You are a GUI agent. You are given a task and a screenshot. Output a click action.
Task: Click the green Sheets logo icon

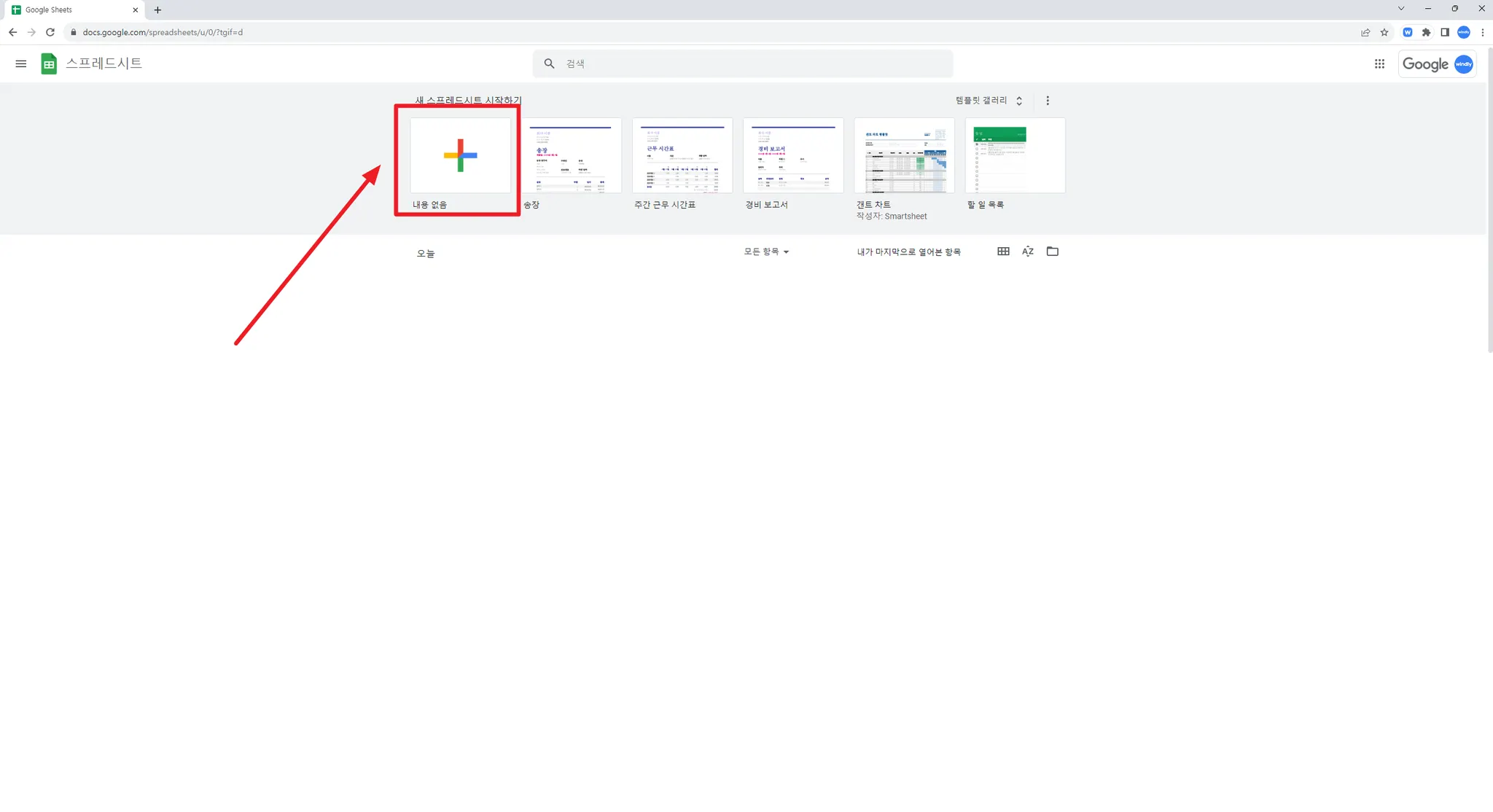[x=49, y=64]
